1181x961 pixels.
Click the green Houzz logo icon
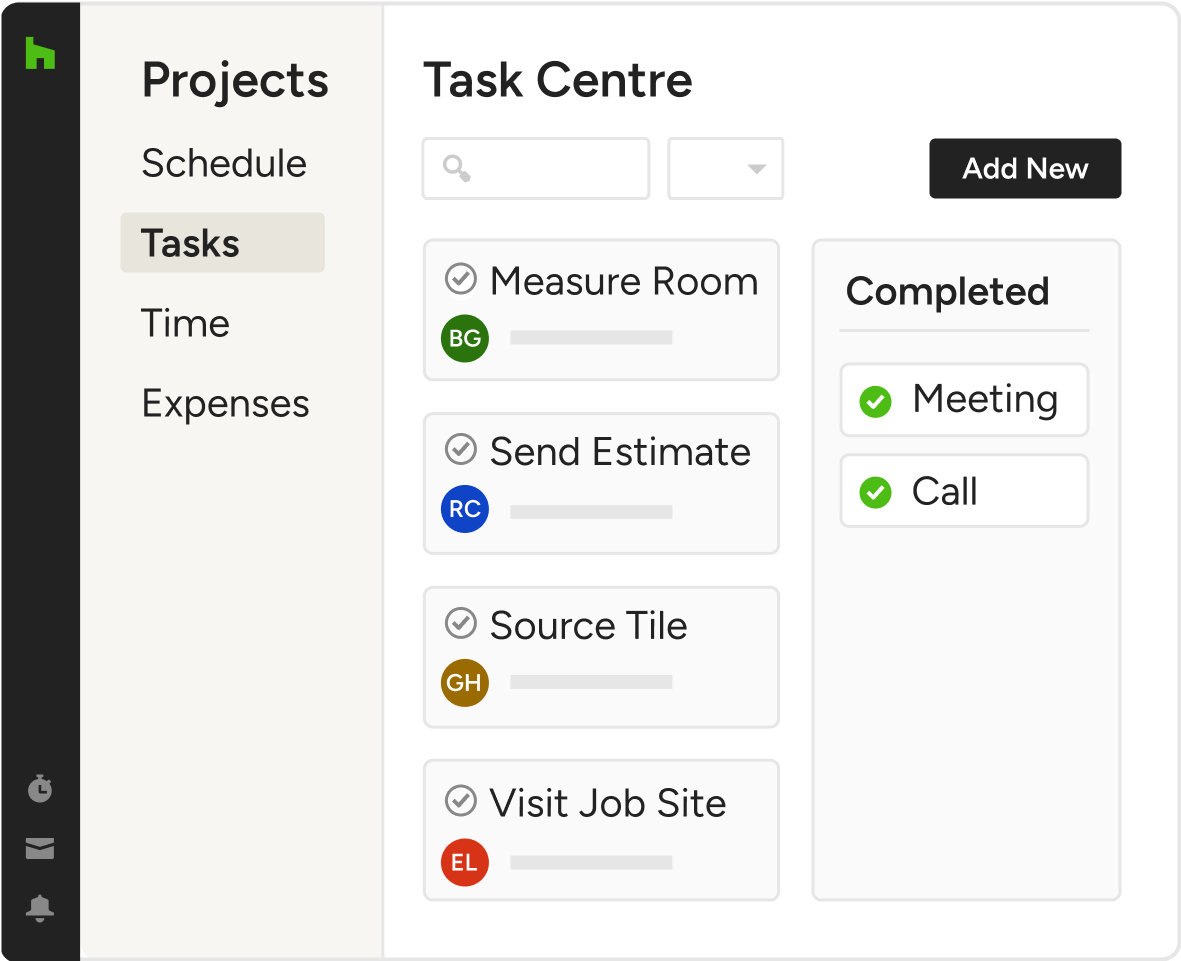[x=40, y=53]
